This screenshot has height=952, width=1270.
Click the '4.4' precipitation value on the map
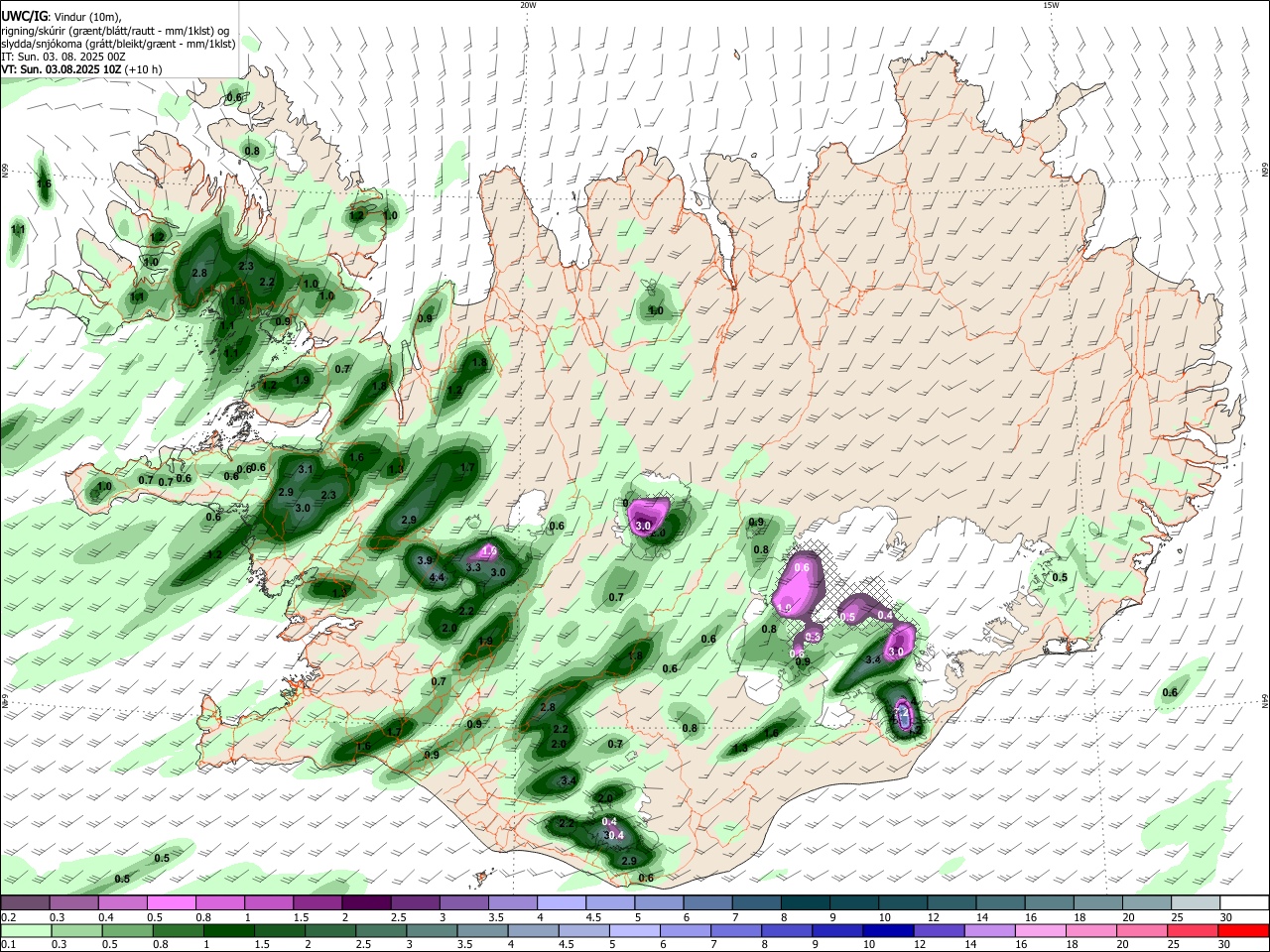point(435,577)
